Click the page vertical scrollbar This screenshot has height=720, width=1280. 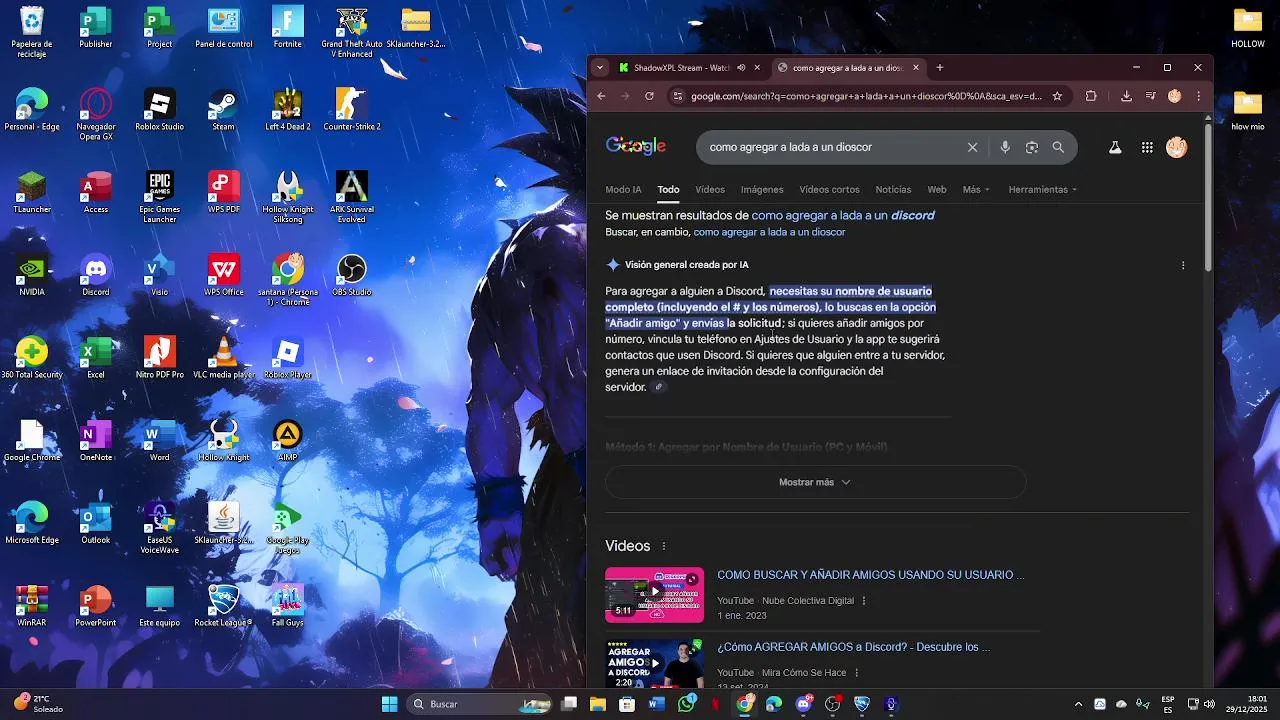point(1207,200)
